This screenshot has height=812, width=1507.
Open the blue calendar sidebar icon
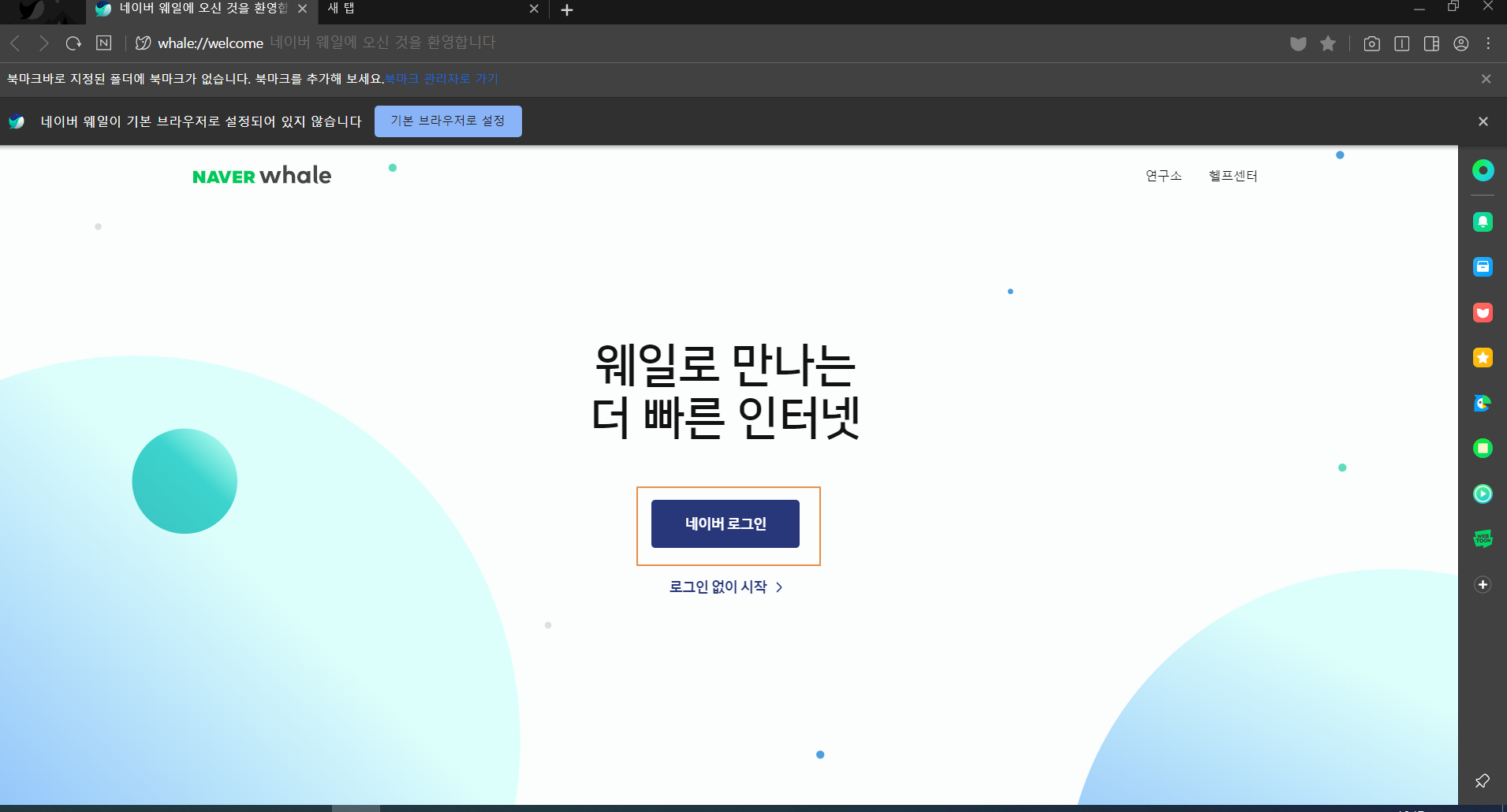[x=1483, y=266]
